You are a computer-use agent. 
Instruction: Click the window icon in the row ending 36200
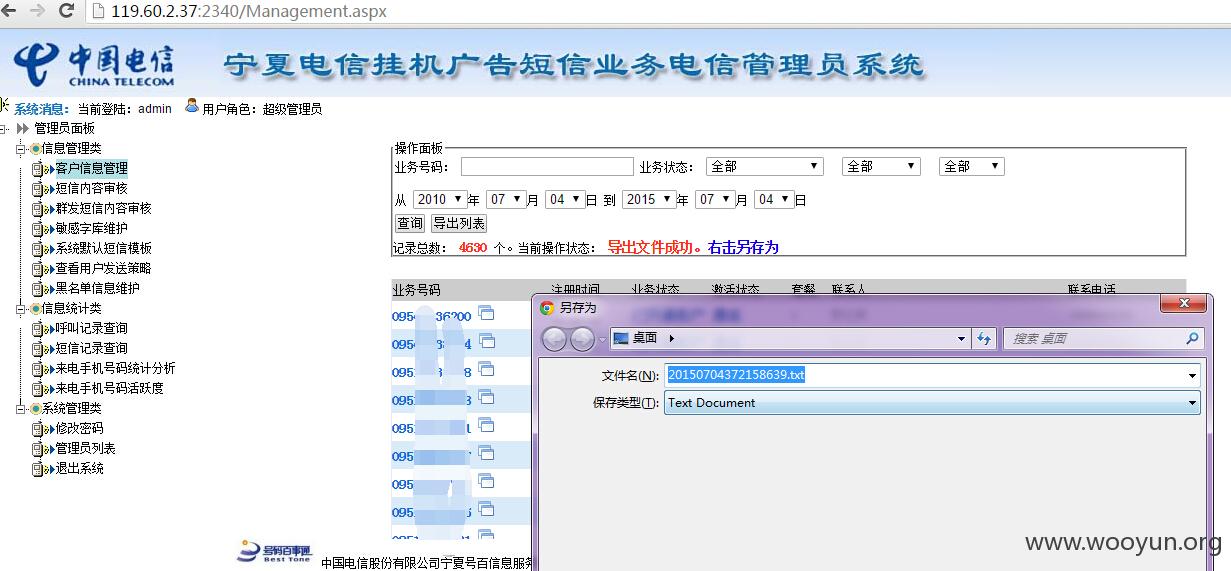pyautogui.click(x=486, y=314)
